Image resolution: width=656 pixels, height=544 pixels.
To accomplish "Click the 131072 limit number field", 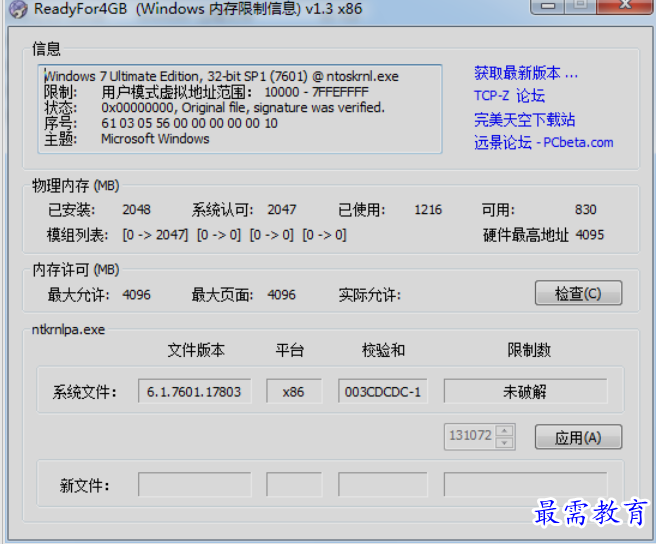I will point(470,436).
